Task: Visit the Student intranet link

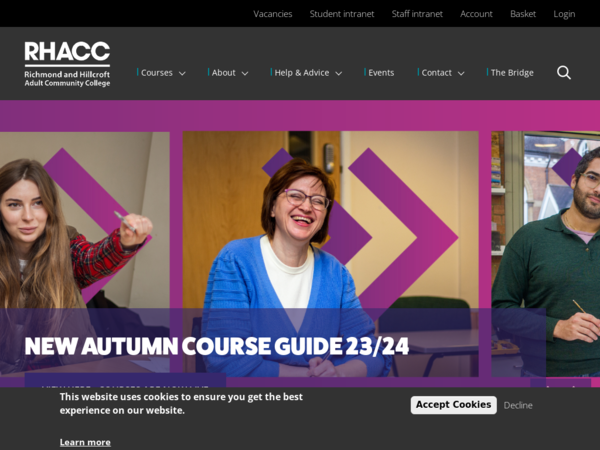Action: 342,14
